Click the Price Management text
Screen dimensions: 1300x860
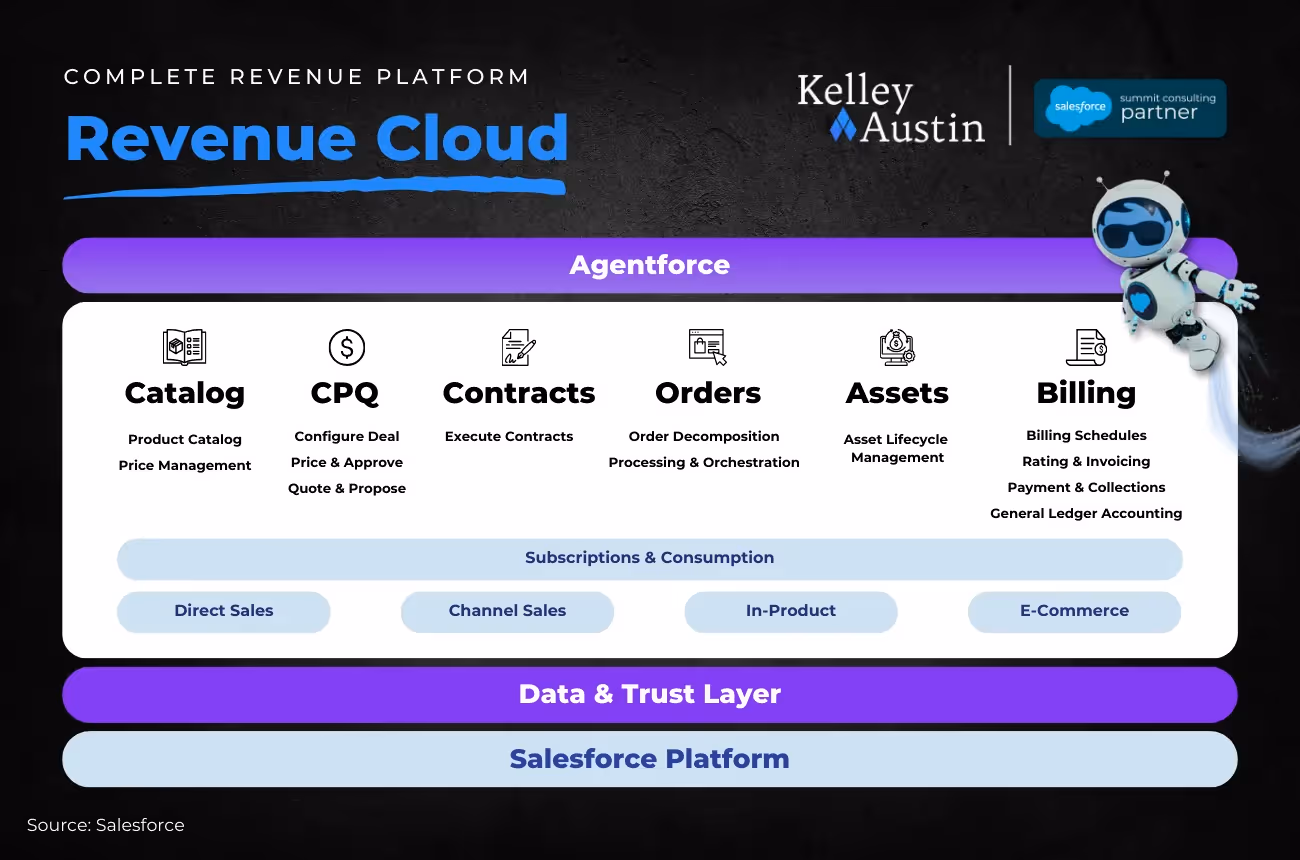185,466
